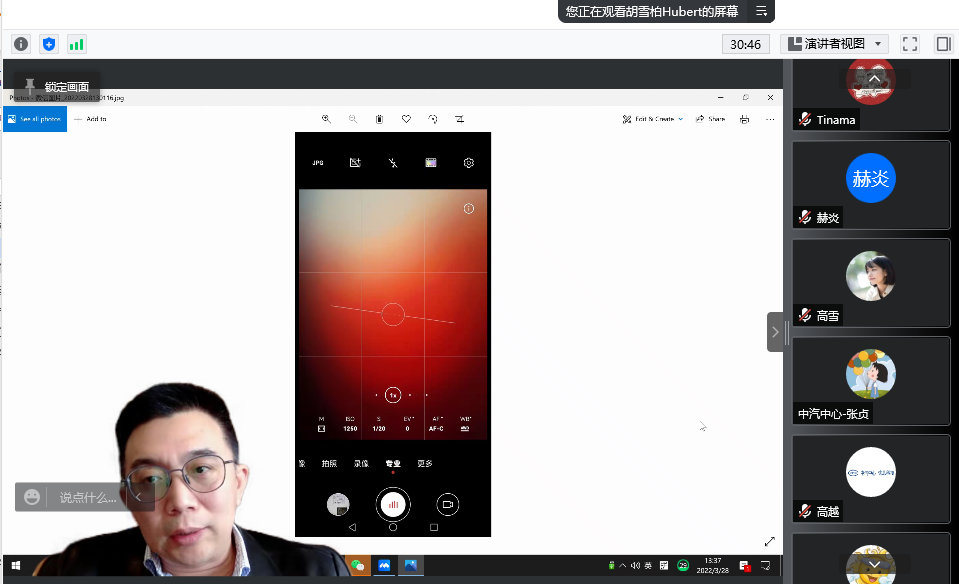This screenshot has width=959, height=584.
Task: Open the screen sharing banner menu icon
Action: [762, 11]
